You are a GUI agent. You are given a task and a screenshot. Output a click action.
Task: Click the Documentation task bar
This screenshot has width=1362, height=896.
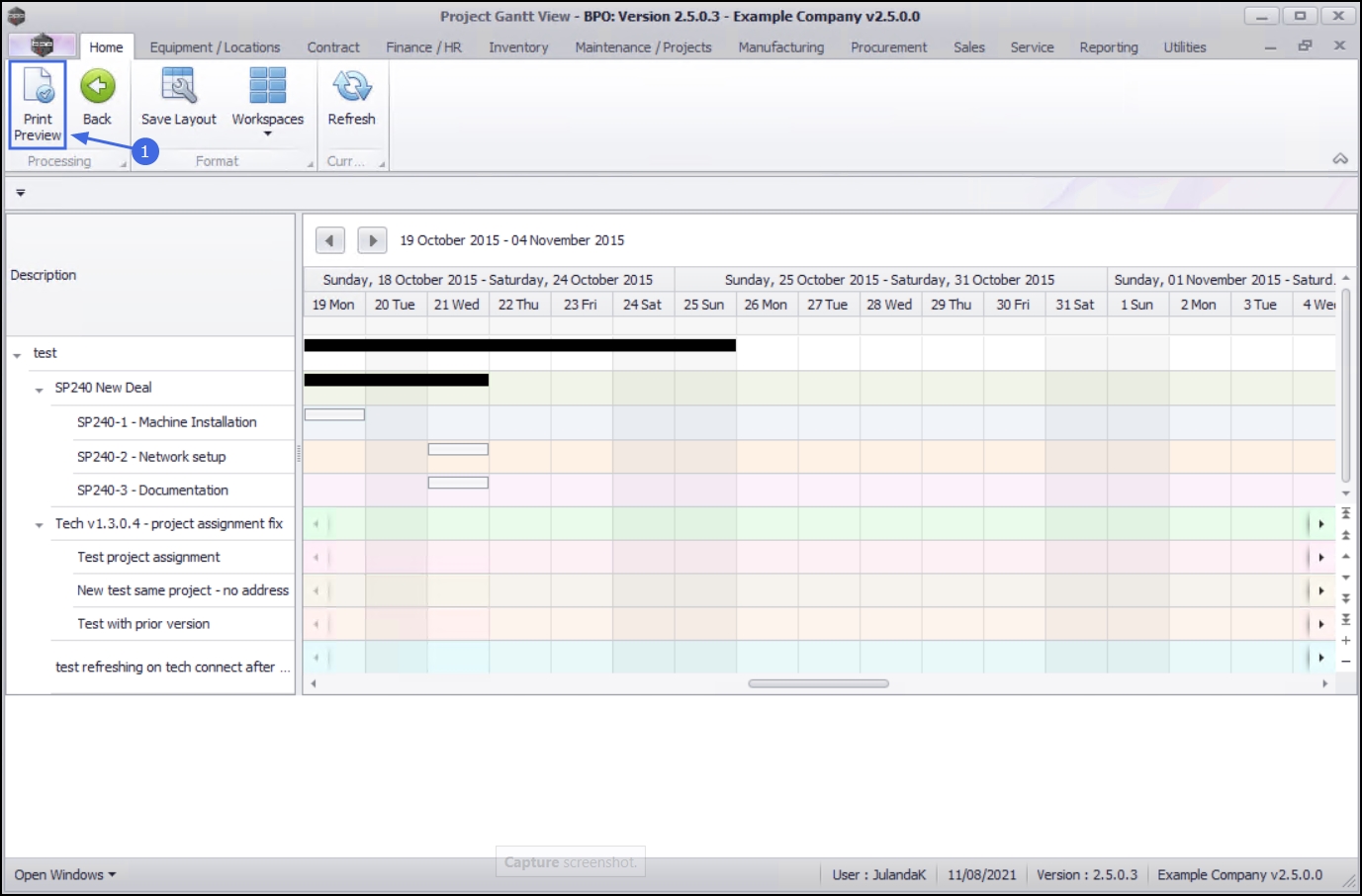pyautogui.click(x=458, y=483)
